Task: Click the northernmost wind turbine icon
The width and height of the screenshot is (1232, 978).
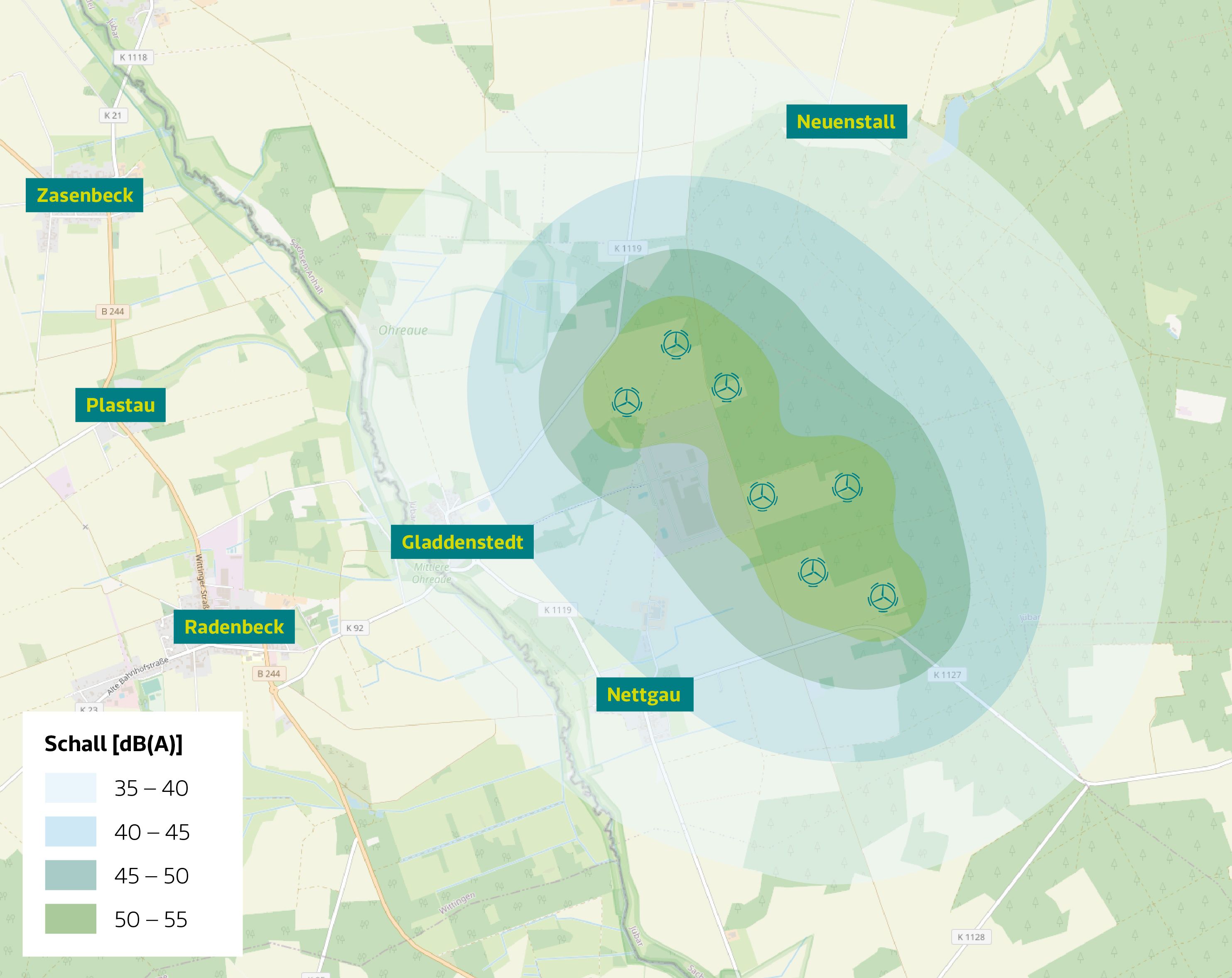Action: tap(676, 345)
